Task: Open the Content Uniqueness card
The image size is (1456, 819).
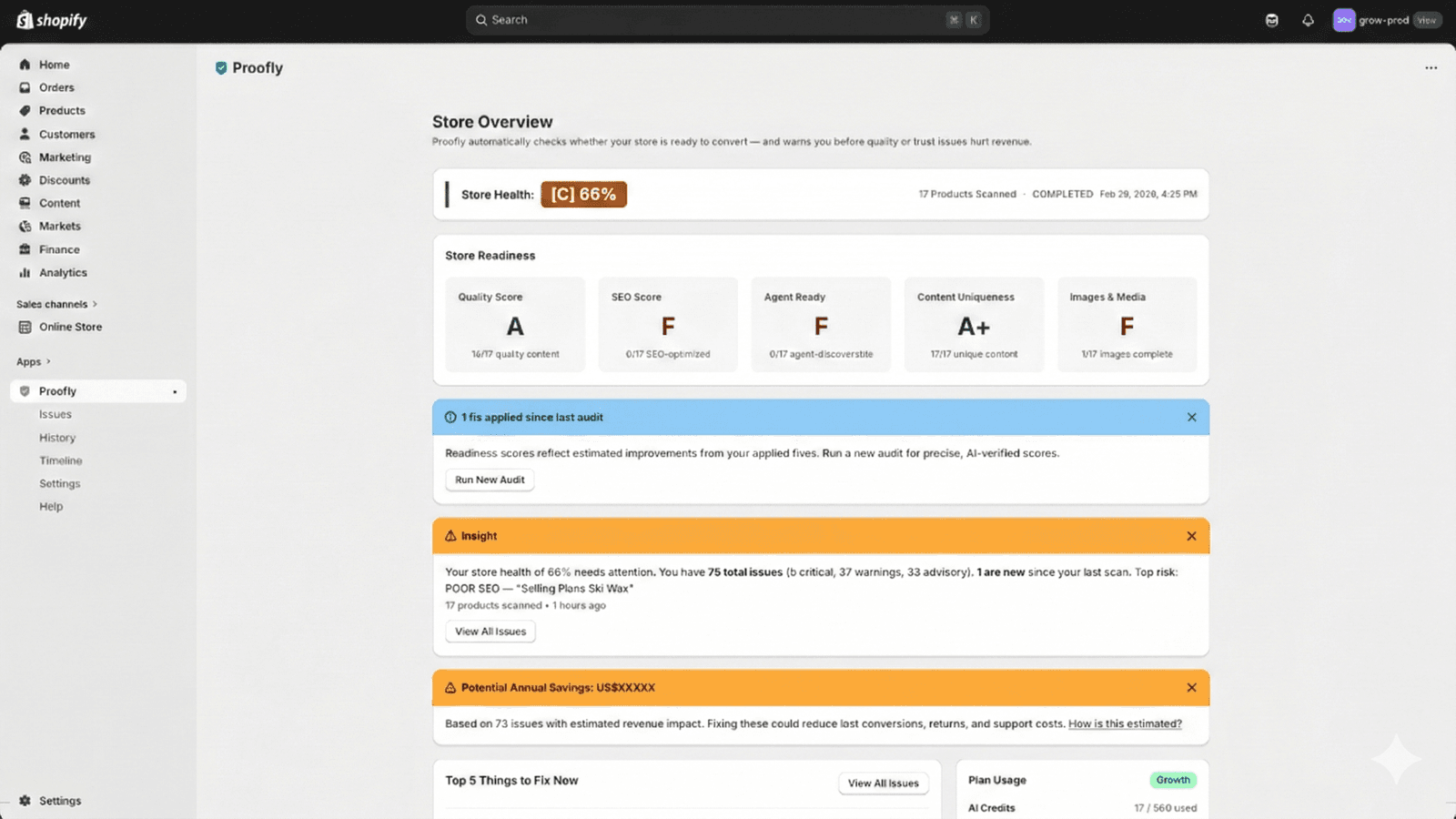Action: point(974,325)
